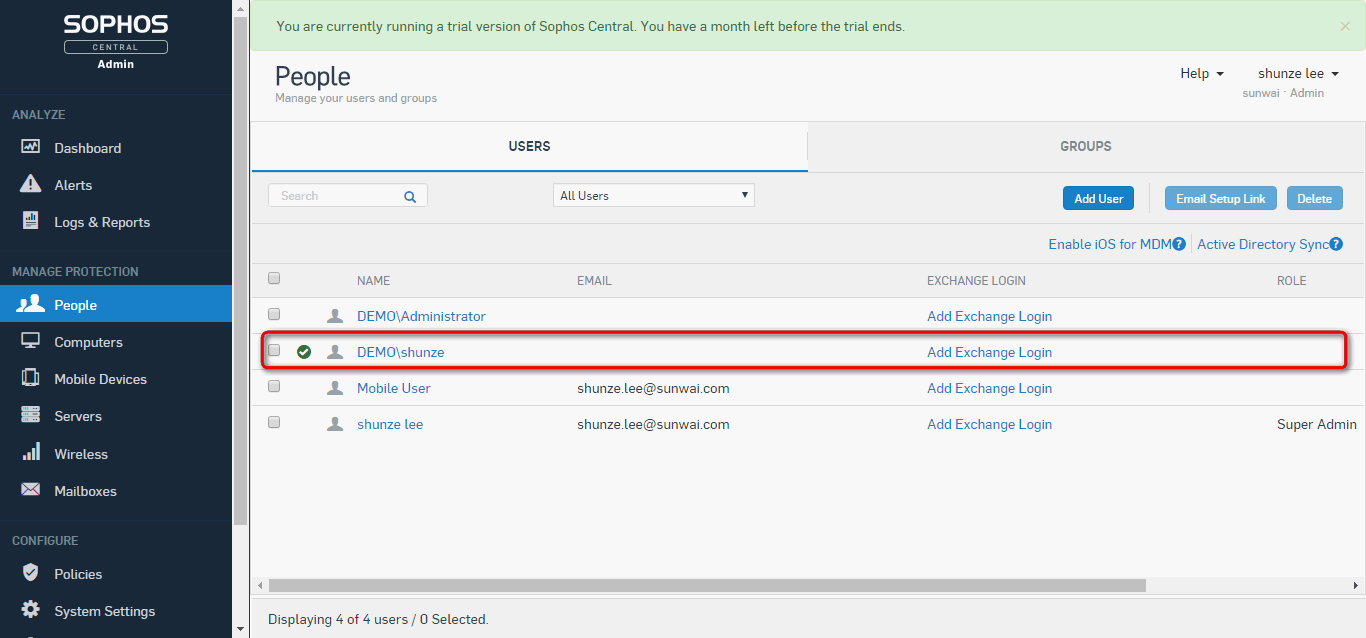
Task: Sort by the NAME column header
Action: tap(373, 281)
